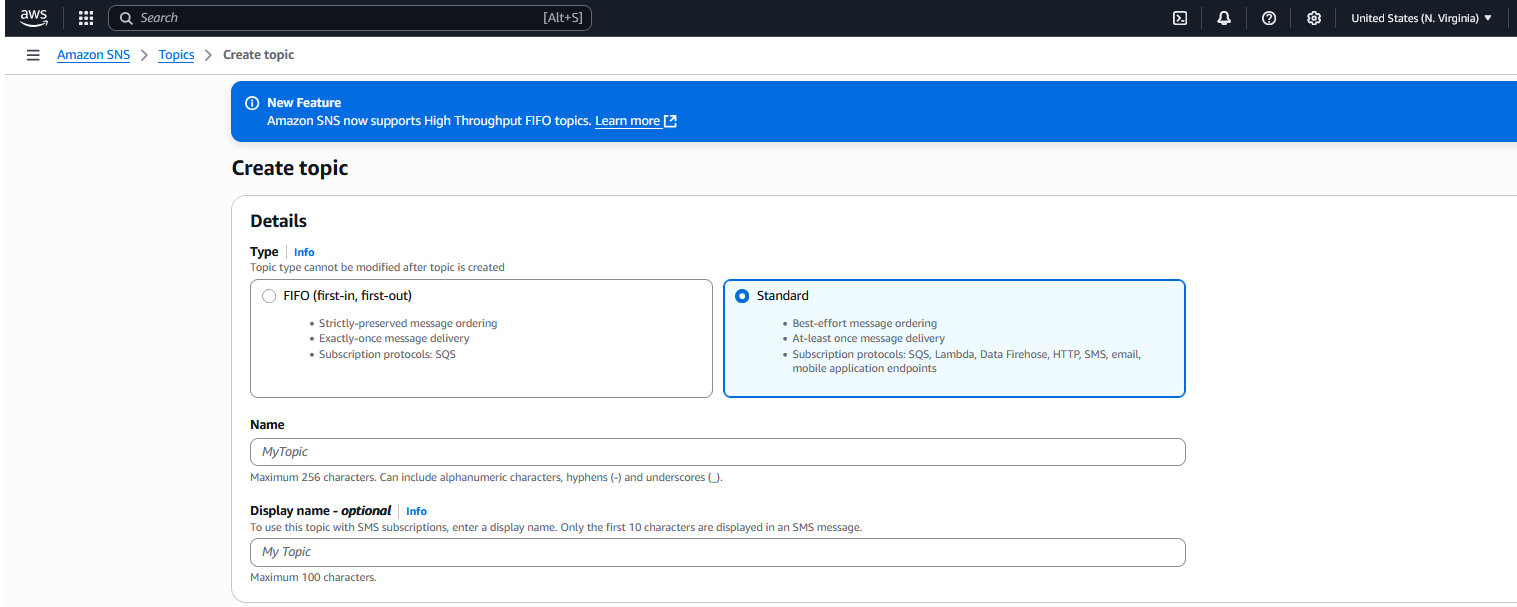This screenshot has width=1517, height=607.
Task: Click 'High Throughput FIFO topics' banner message
Action: [x=429, y=121]
